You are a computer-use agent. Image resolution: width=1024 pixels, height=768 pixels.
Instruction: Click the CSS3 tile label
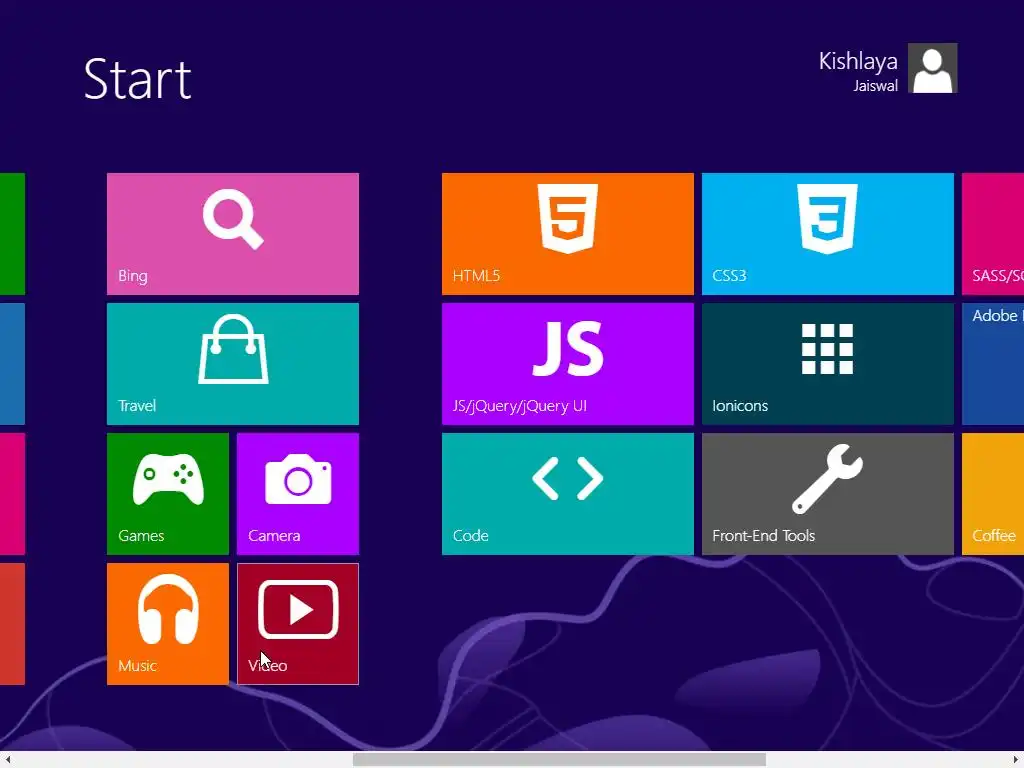pyautogui.click(x=729, y=276)
